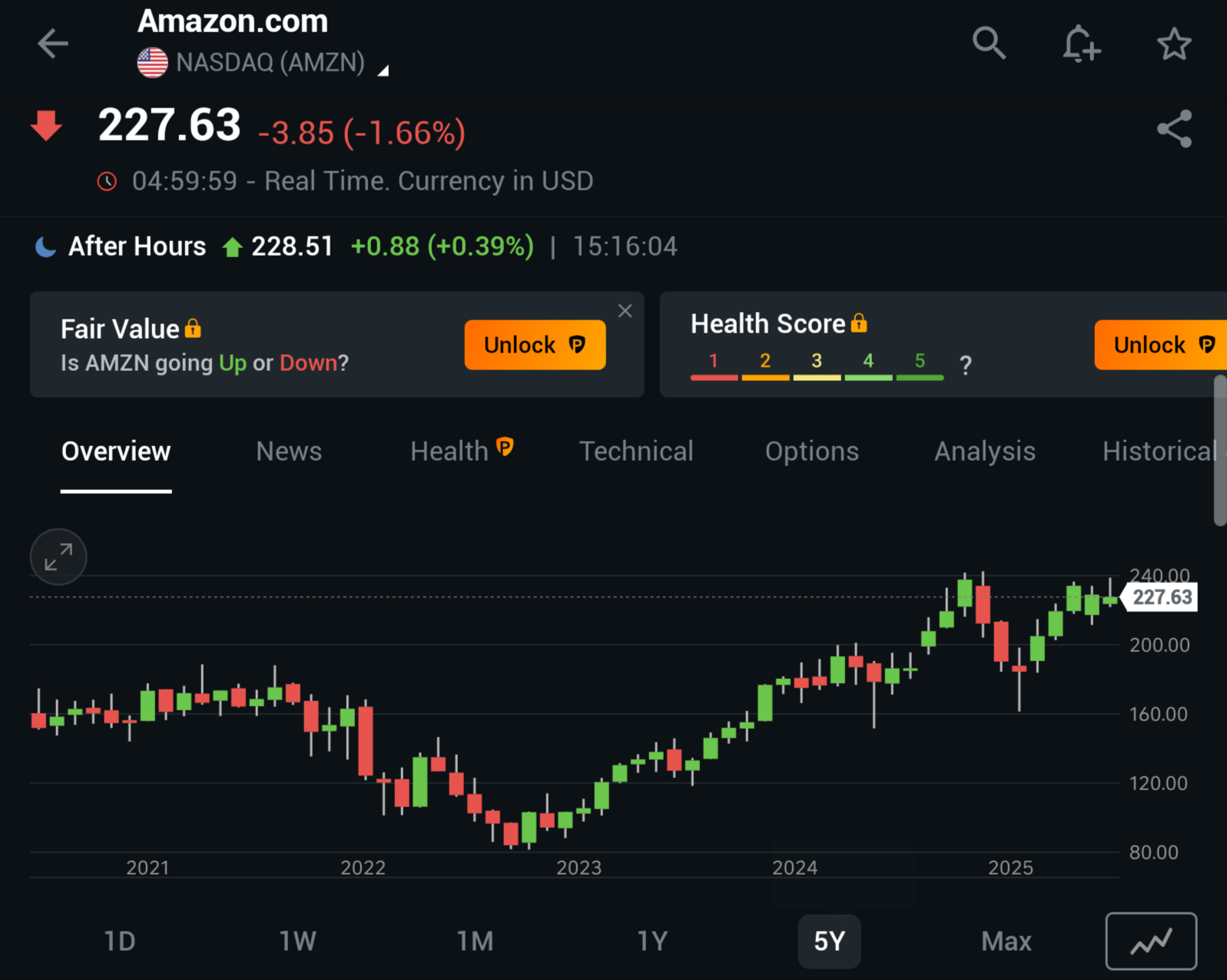Open the Health tab
The height and width of the screenshot is (980, 1227).
pyautogui.click(x=462, y=452)
